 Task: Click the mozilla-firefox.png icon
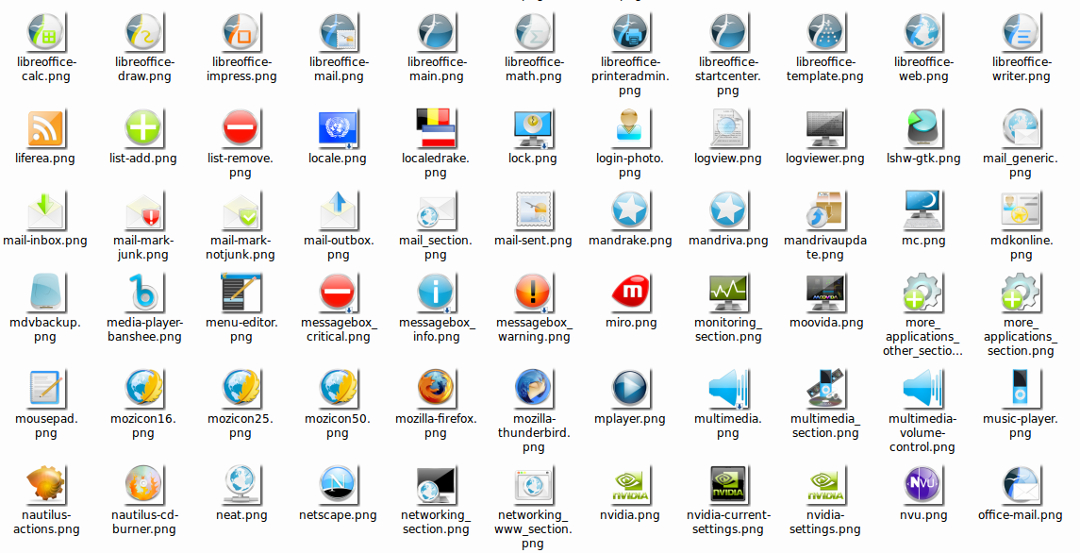pos(435,388)
